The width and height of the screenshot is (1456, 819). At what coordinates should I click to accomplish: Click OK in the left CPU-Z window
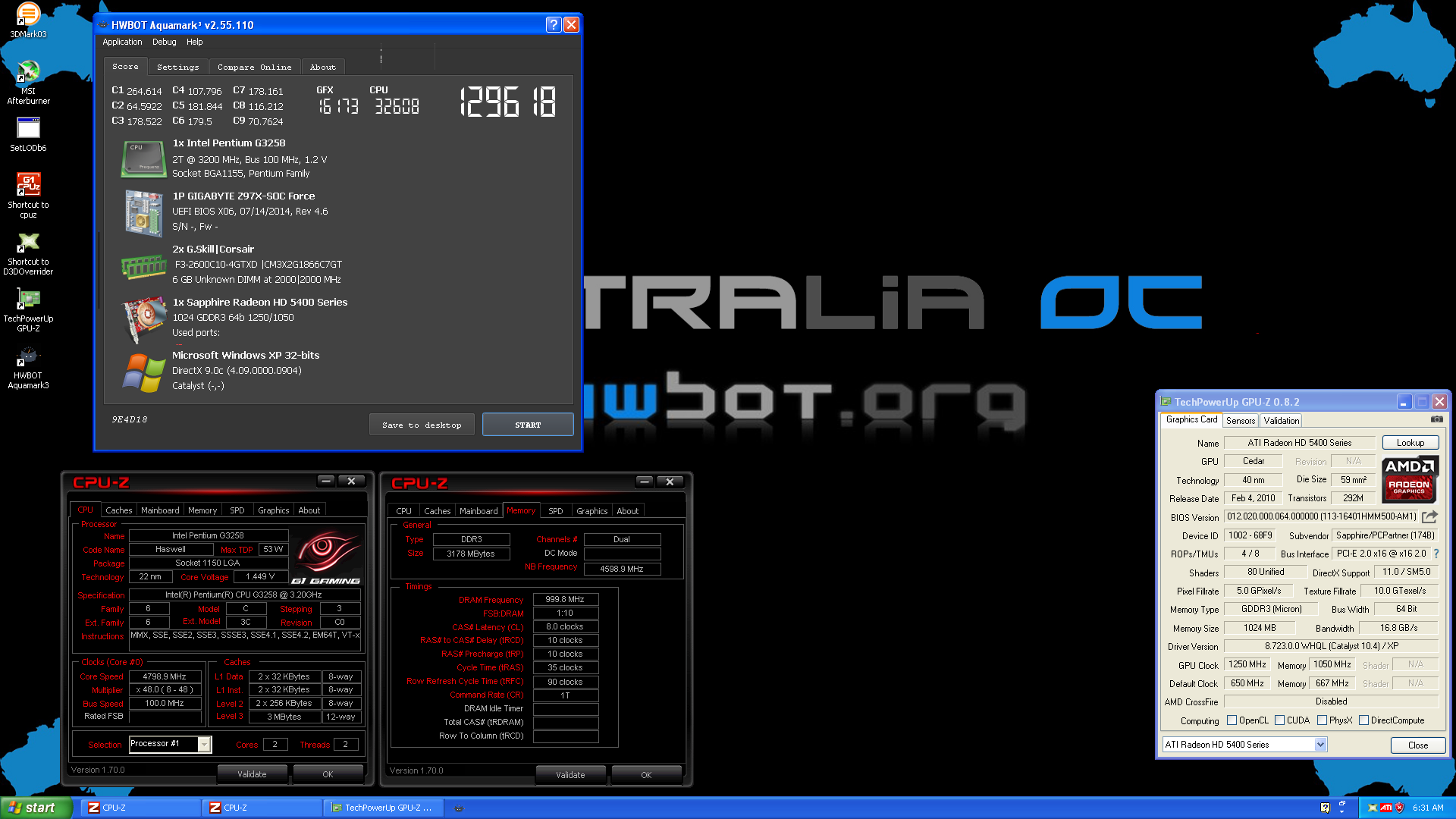(328, 774)
